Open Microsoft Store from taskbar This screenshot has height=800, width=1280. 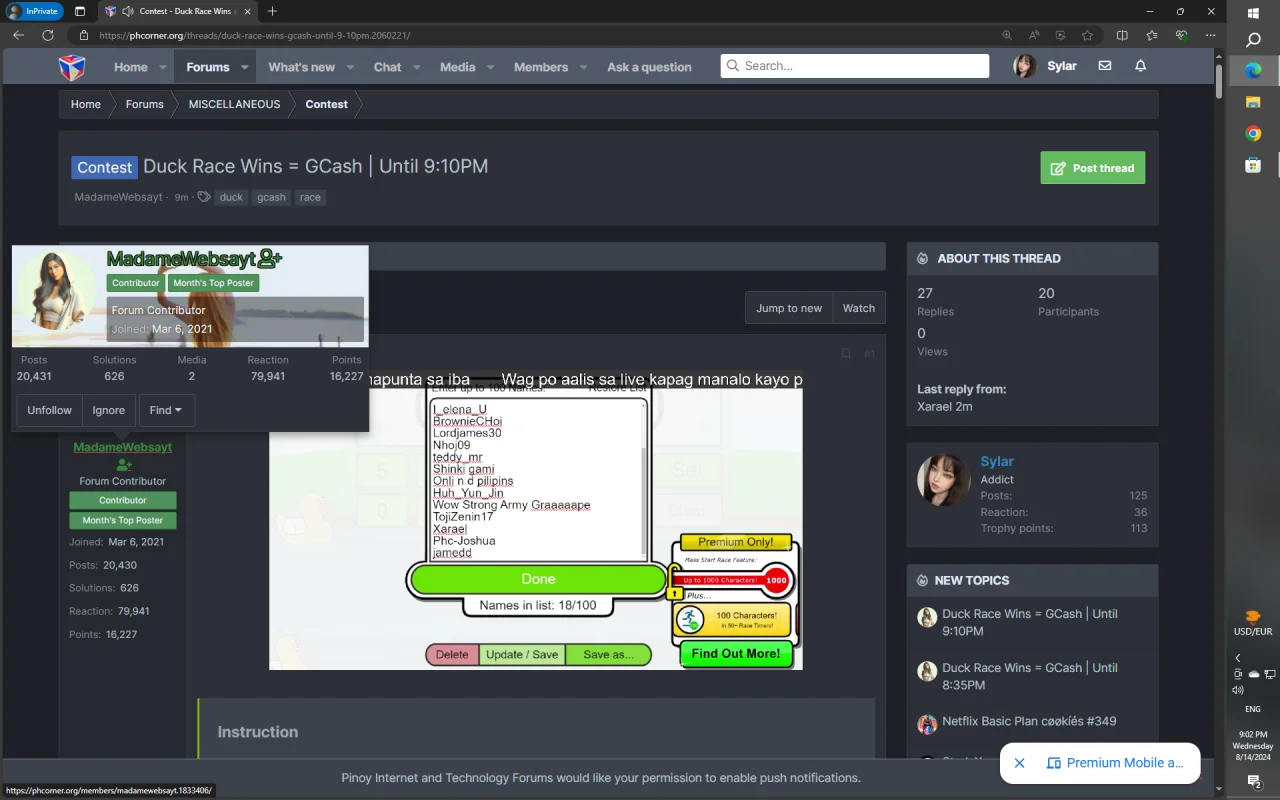[x=1253, y=165]
